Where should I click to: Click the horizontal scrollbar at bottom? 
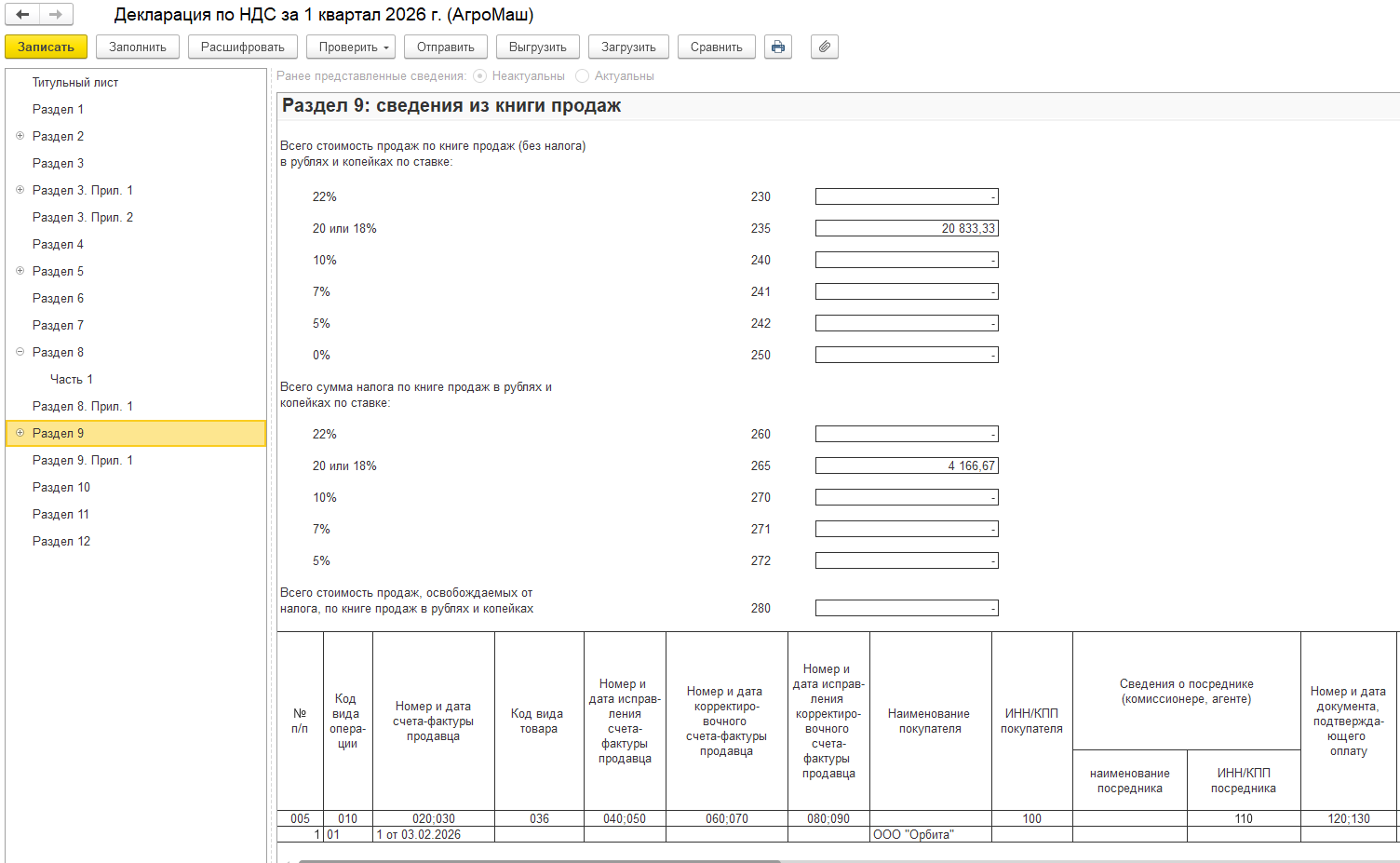coord(540,860)
